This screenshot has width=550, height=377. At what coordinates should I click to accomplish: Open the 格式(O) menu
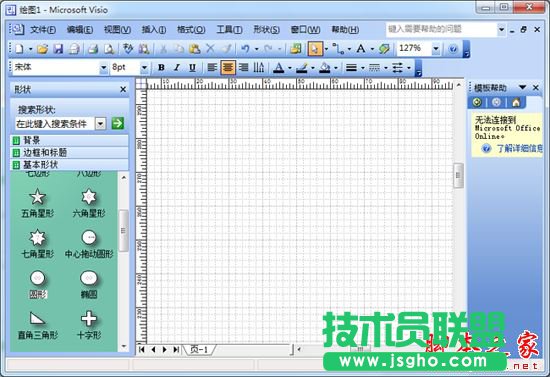(191, 30)
